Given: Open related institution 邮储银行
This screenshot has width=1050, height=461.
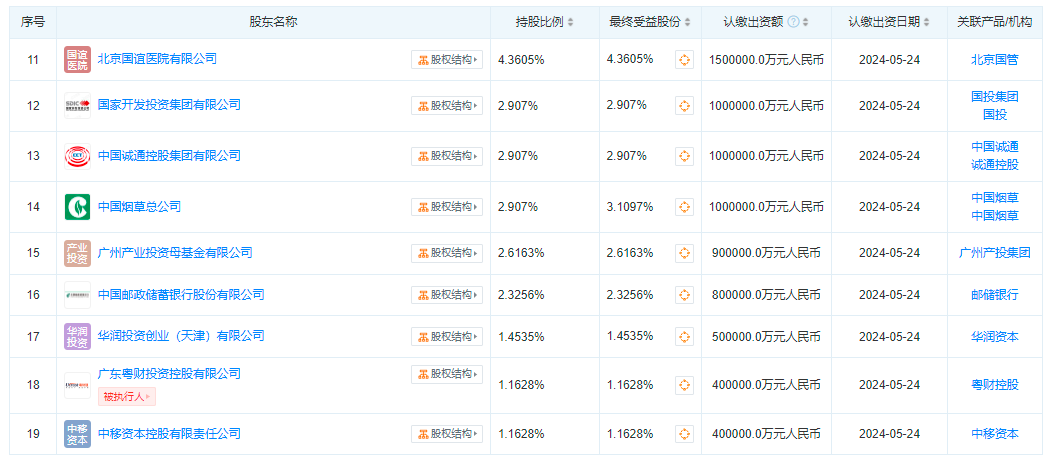Looking at the screenshot, I should pyautogui.click(x=994, y=295).
